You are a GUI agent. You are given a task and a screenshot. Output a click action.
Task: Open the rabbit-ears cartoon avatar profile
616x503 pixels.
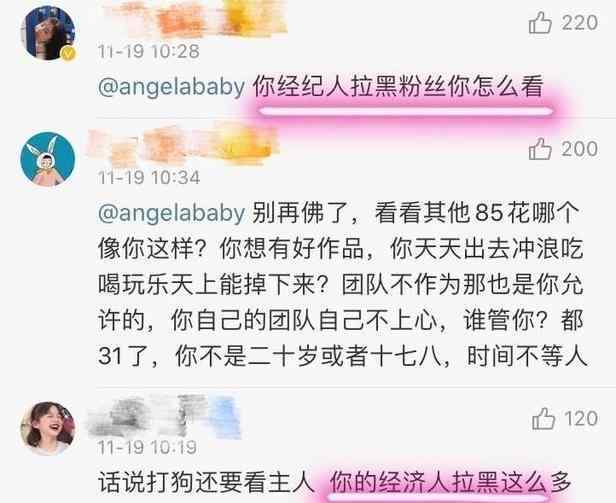48,159
